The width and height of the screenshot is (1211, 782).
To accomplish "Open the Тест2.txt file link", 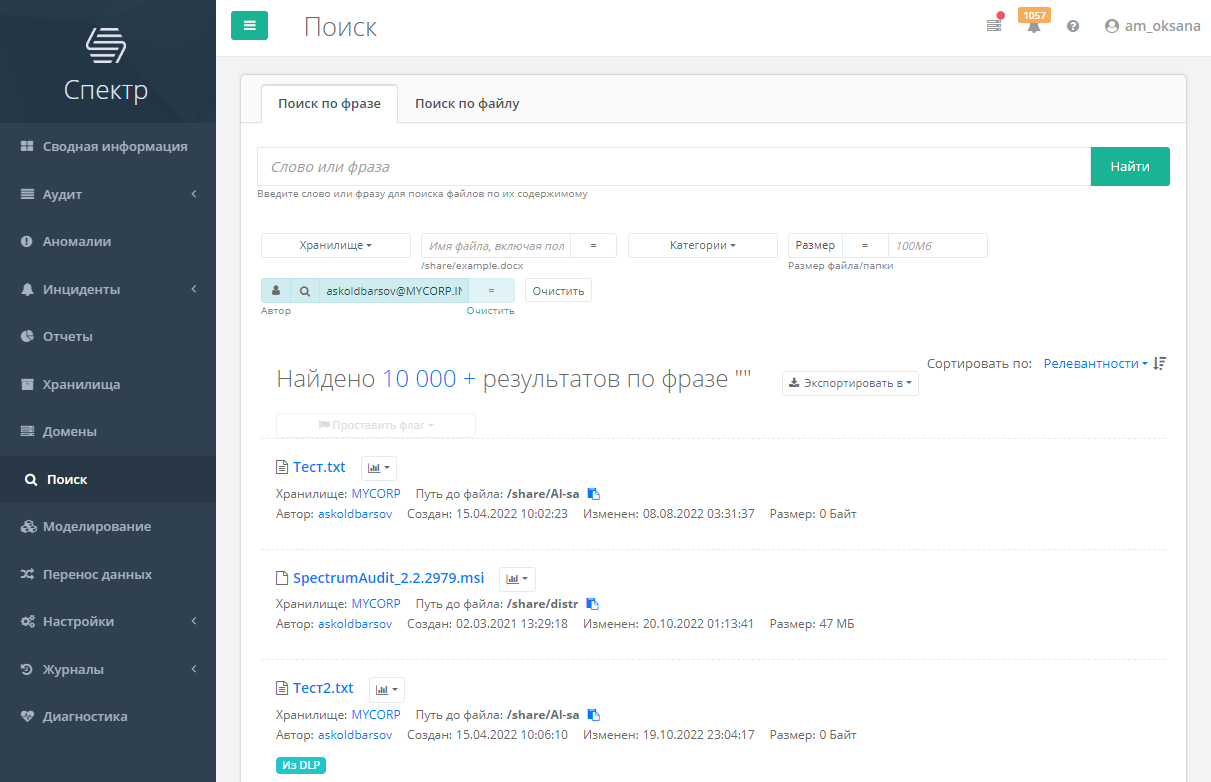I will [323, 688].
